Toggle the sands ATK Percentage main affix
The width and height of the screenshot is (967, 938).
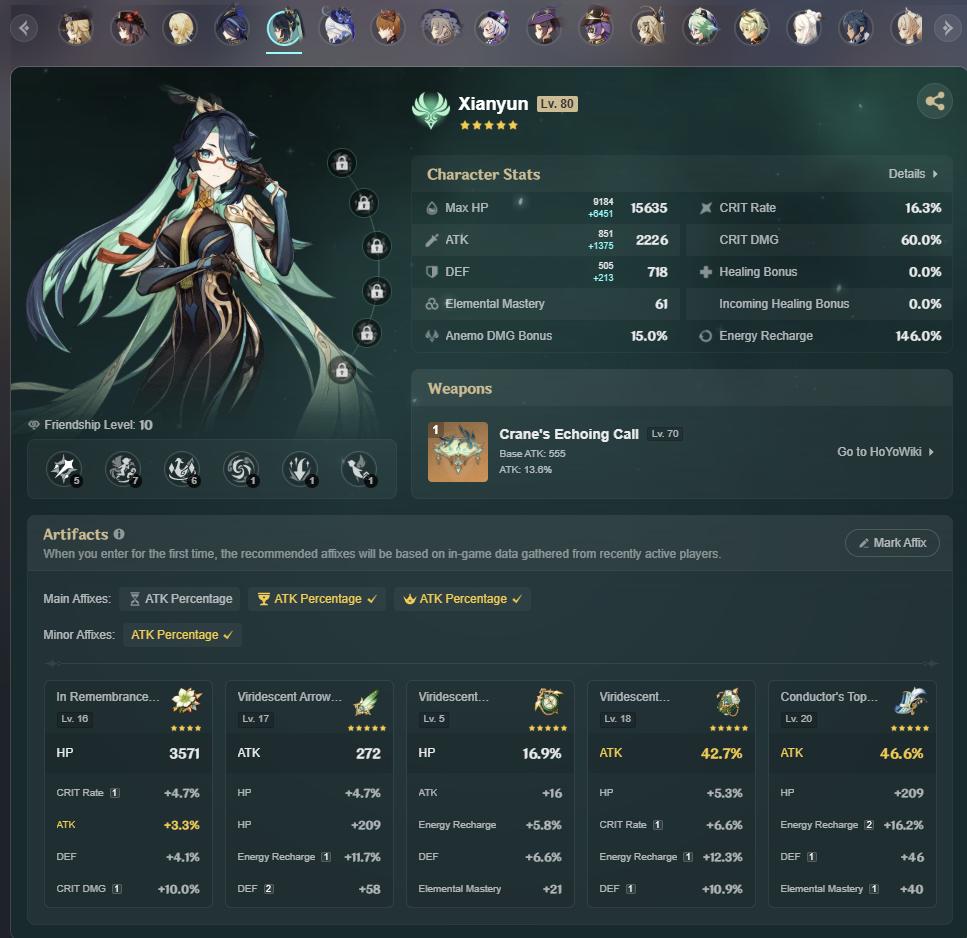pyautogui.click(x=180, y=599)
